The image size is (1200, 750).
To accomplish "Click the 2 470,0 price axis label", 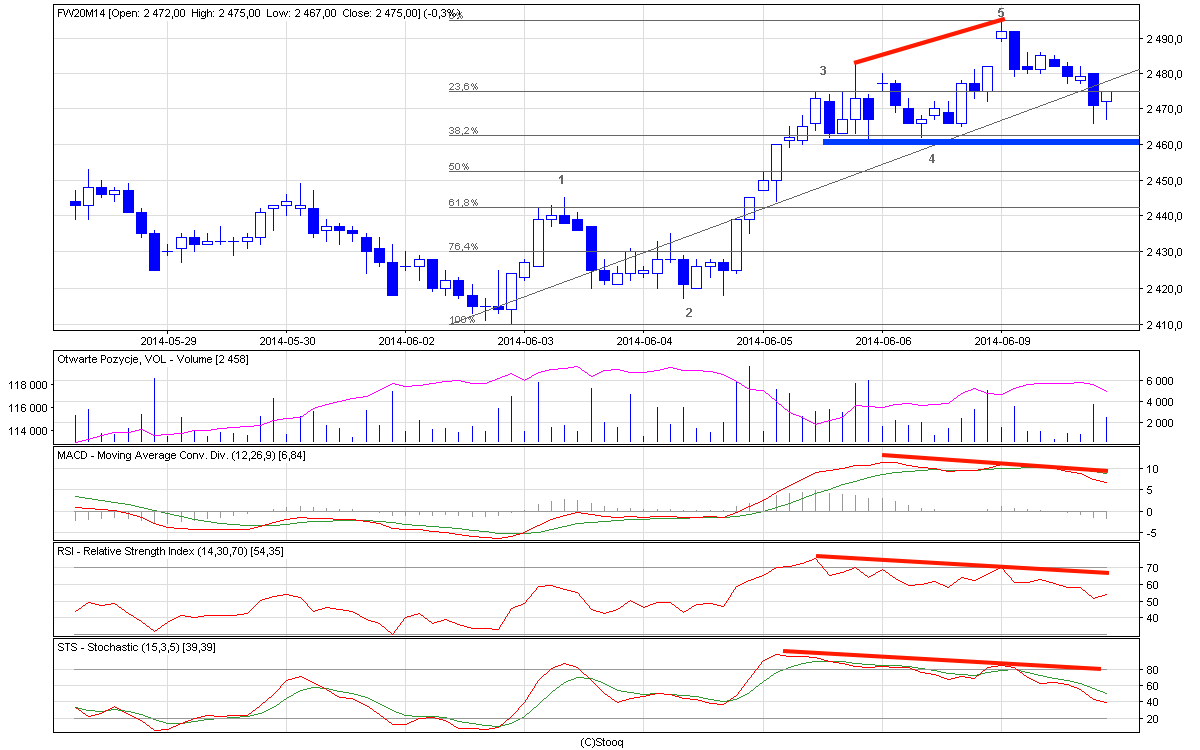I will (1163, 109).
